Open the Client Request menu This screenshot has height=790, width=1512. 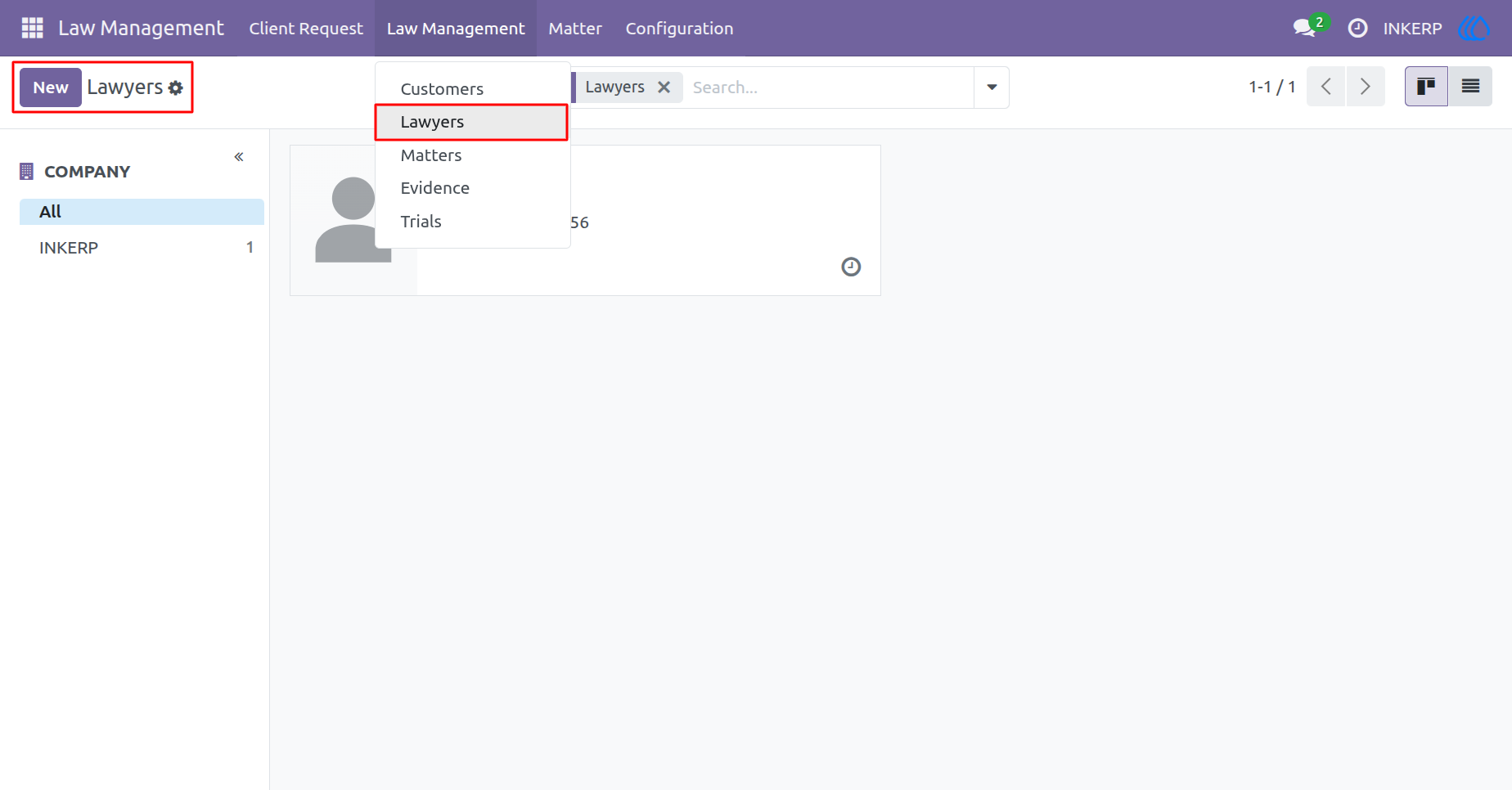[306, 28]
